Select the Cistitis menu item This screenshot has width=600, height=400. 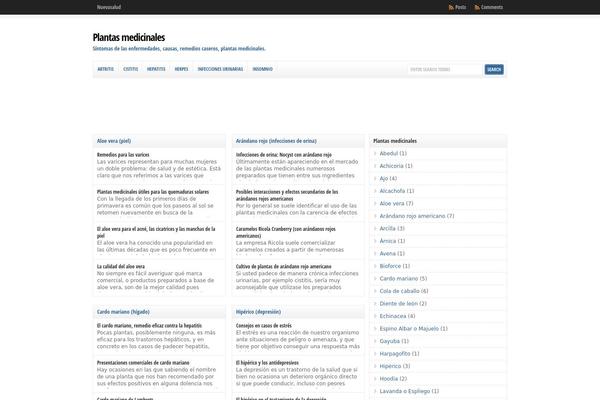(130, 69)
